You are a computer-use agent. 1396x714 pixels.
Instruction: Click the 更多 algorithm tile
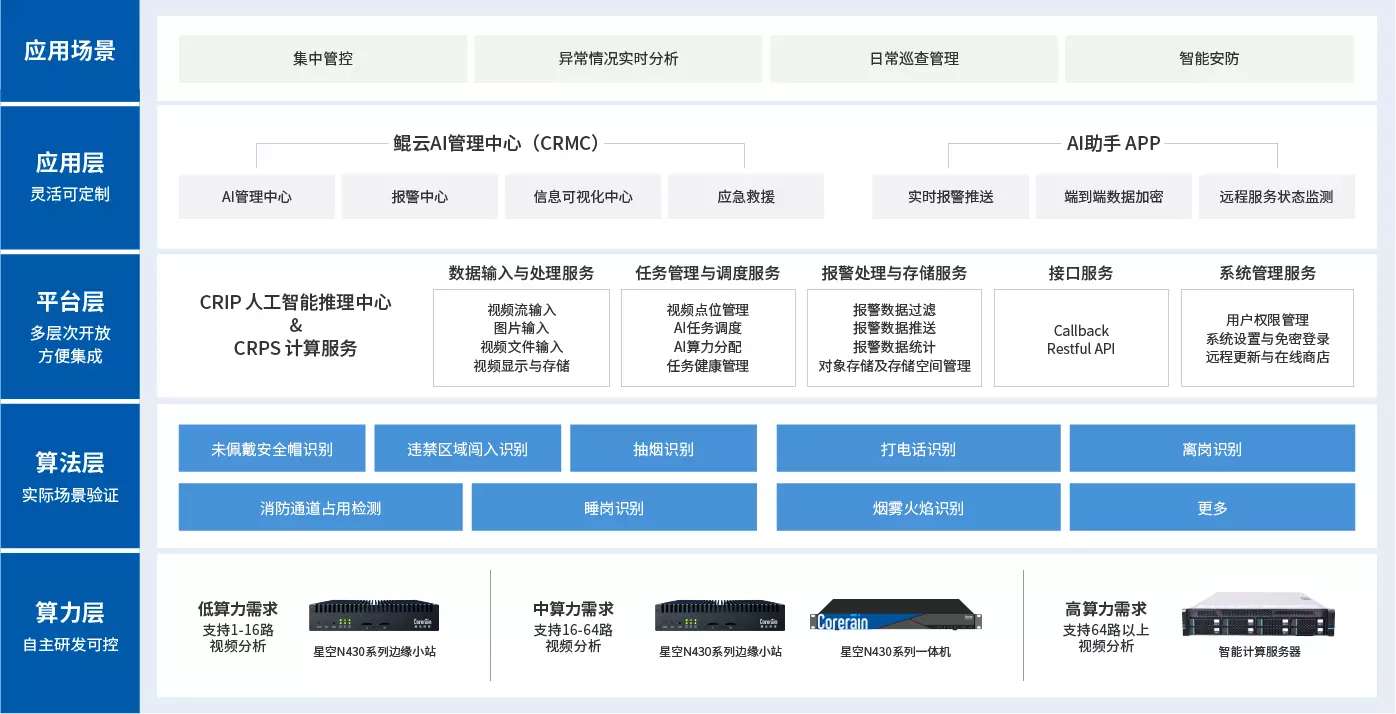click(1212, 507)
